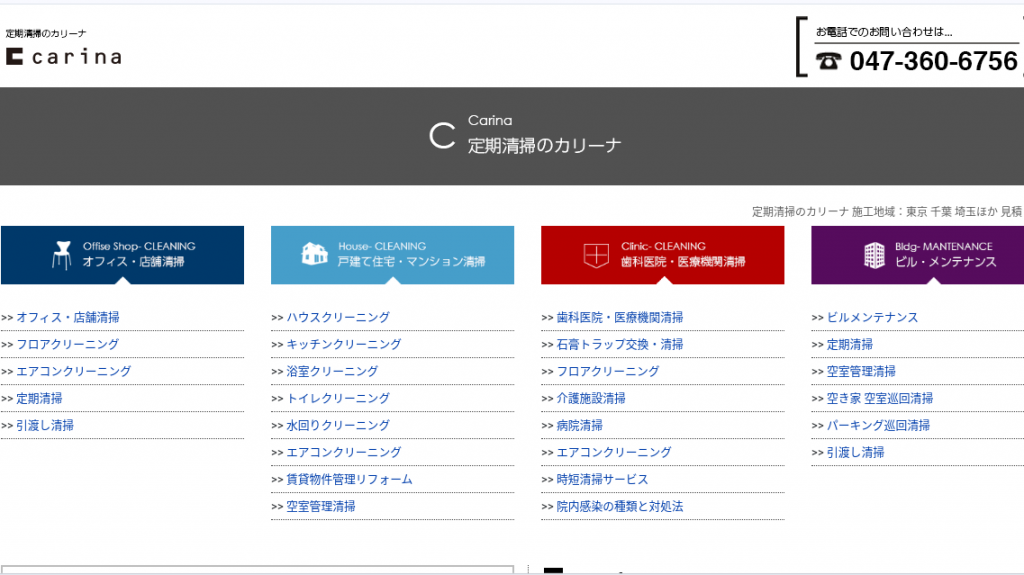Select 定期清掃 link in office column
This screenshot has height=575, width=1024.
pos(39,399)
